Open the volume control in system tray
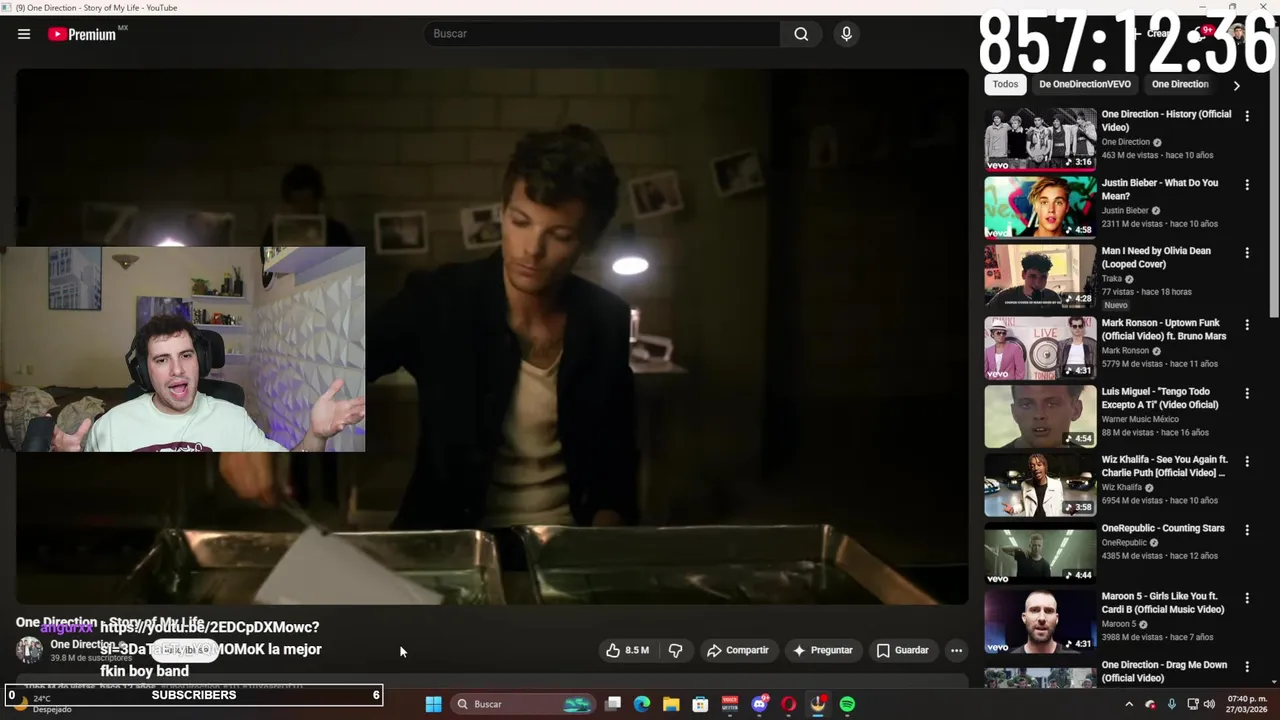This screenshot has height=720, width=1280. point(1209,704)
